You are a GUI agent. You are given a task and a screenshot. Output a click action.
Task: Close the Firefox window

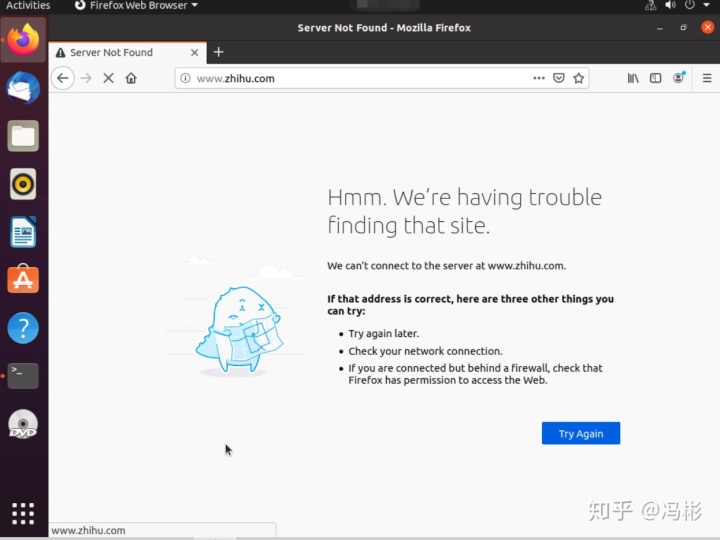(x=708, y=28)
